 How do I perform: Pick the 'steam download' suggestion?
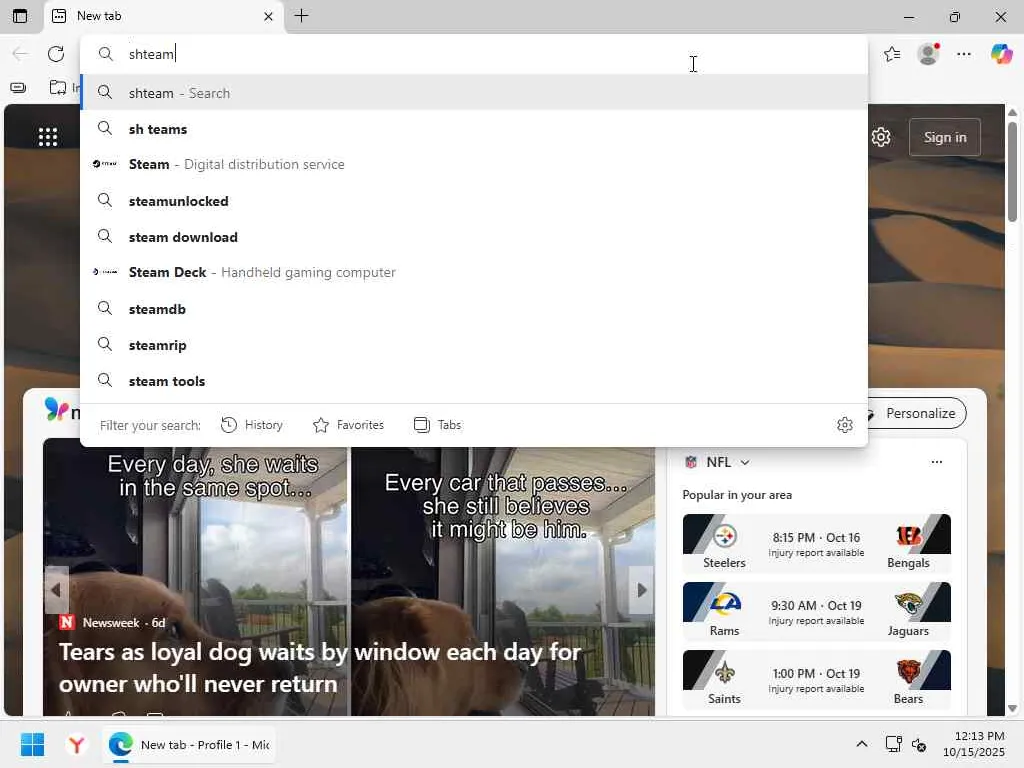pos(474,237)
